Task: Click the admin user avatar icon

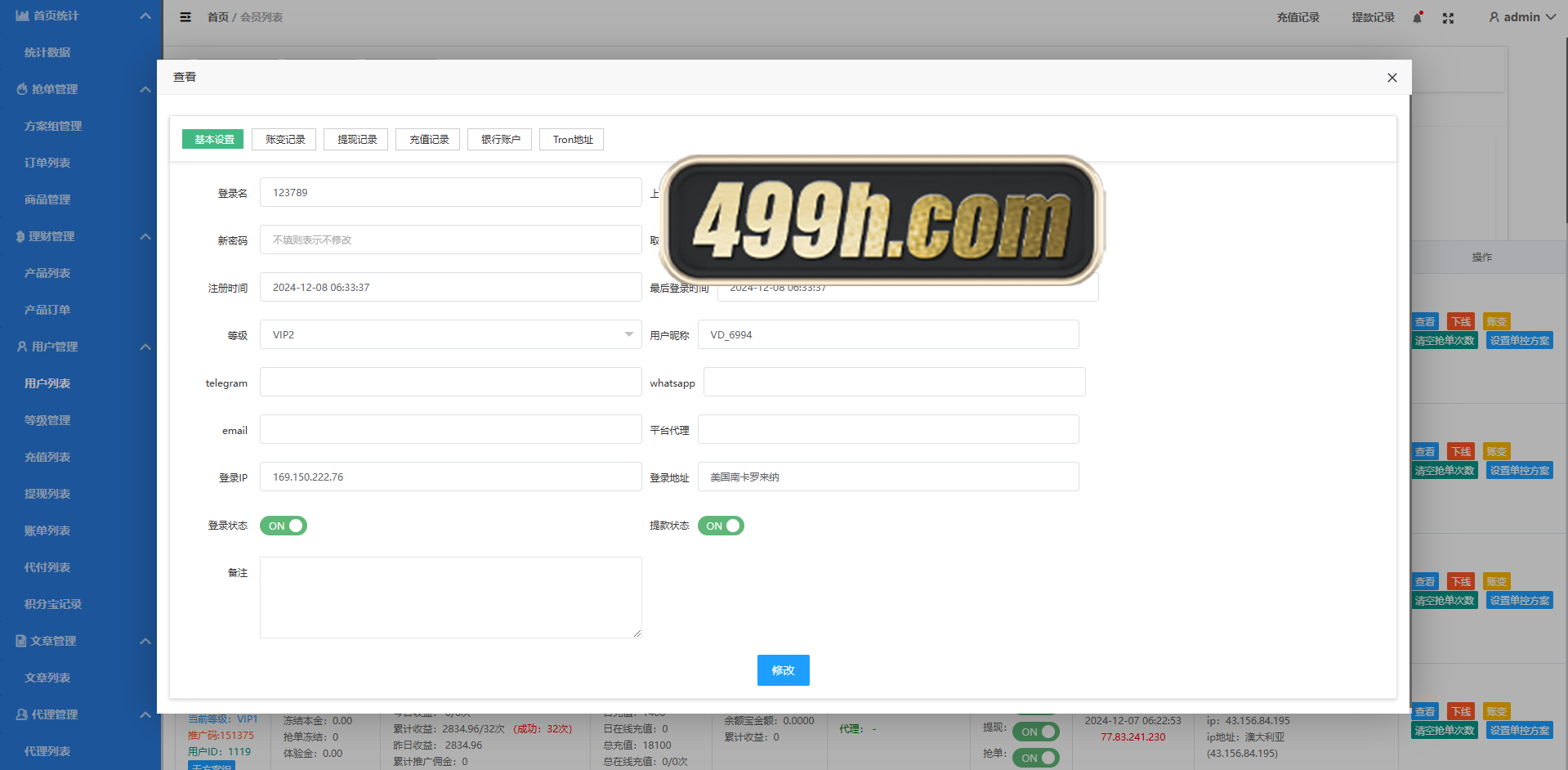Action: [1494, 17]
